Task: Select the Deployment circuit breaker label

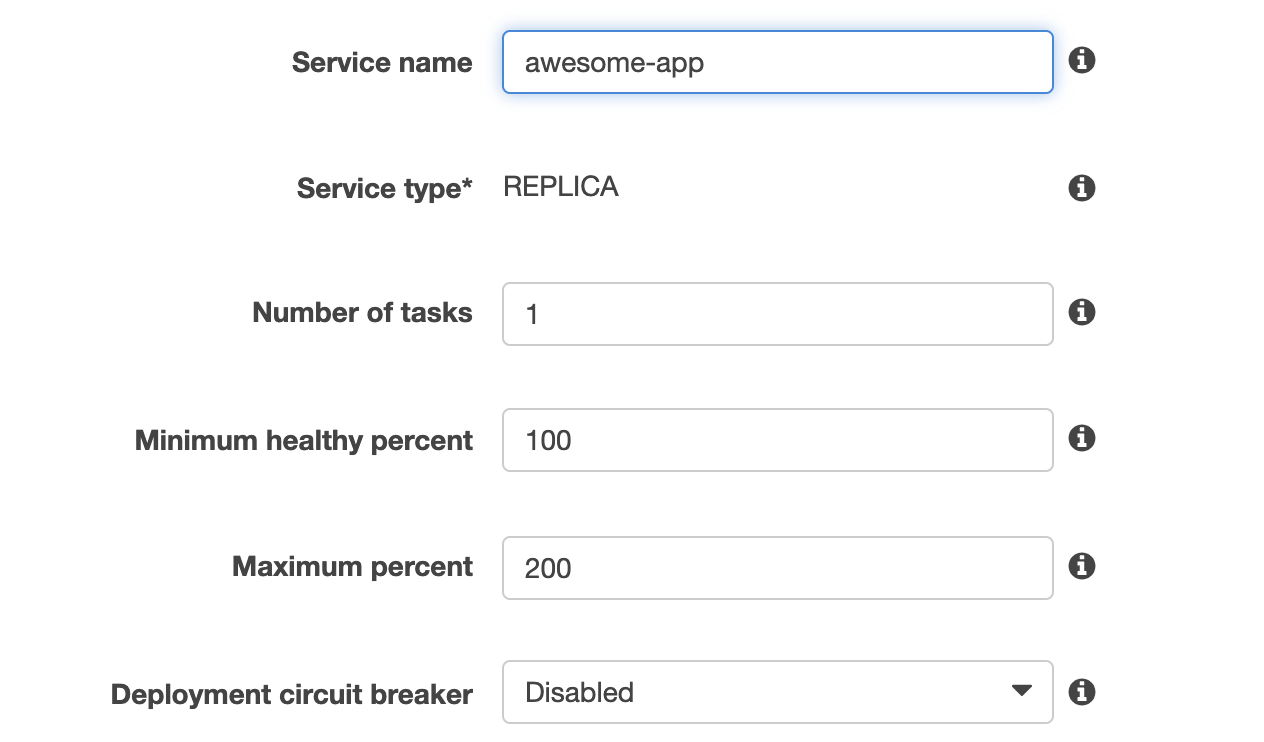Action: 293,693
